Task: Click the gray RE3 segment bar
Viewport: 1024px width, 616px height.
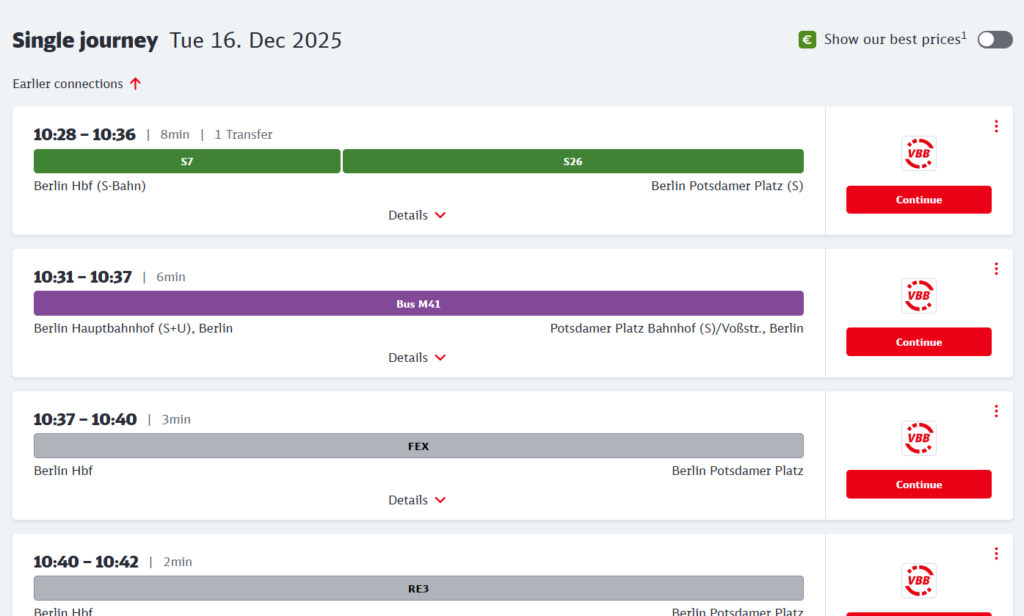Action: 418,588
